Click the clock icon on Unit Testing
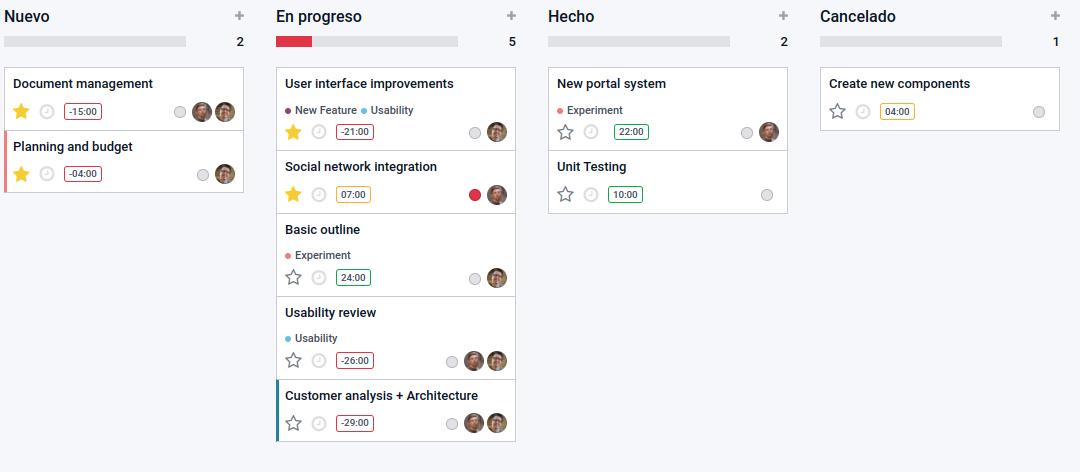1080x472 pixels. tap(591, 194)
